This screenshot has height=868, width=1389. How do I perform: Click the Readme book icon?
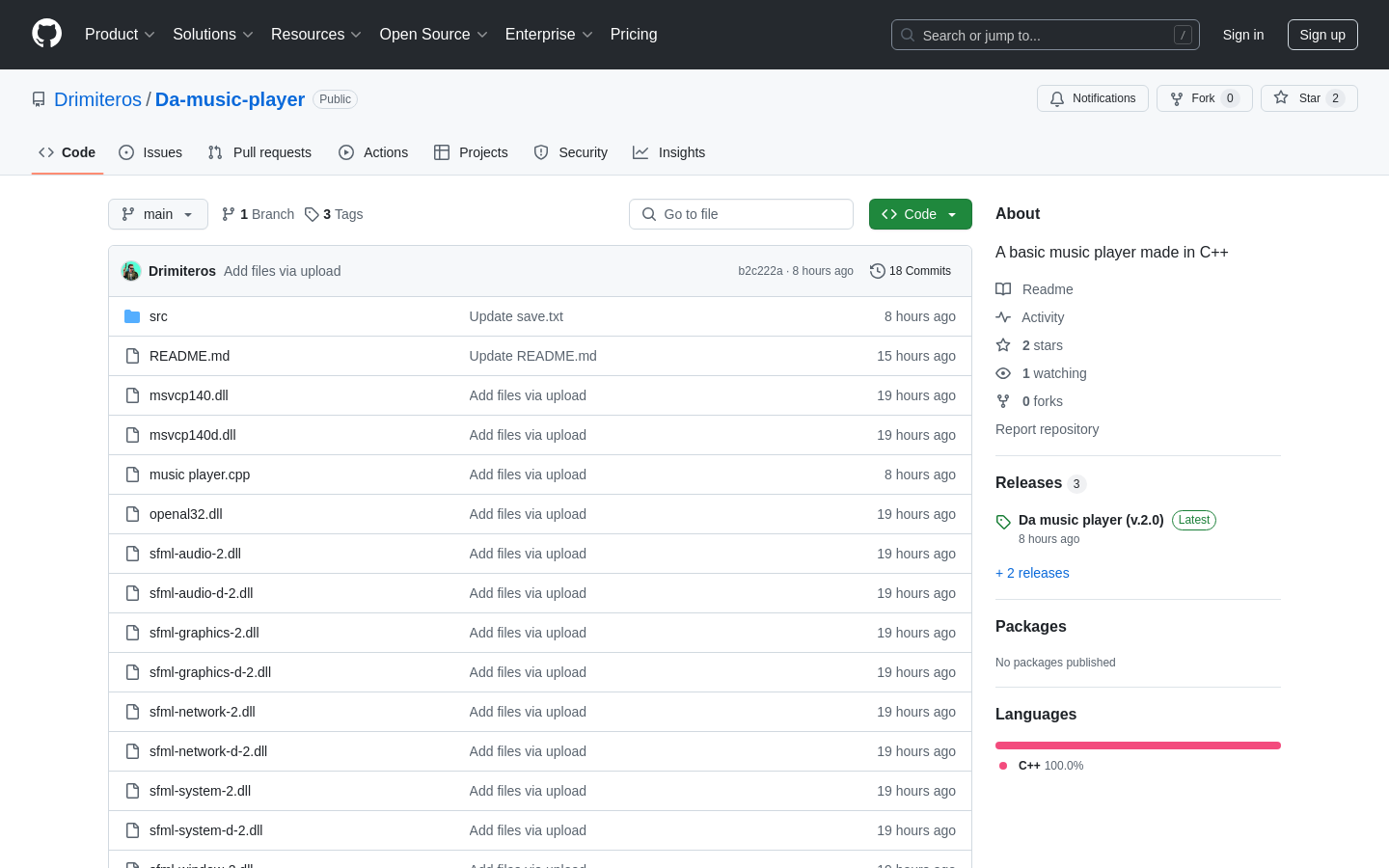[x=1003, y=289]
